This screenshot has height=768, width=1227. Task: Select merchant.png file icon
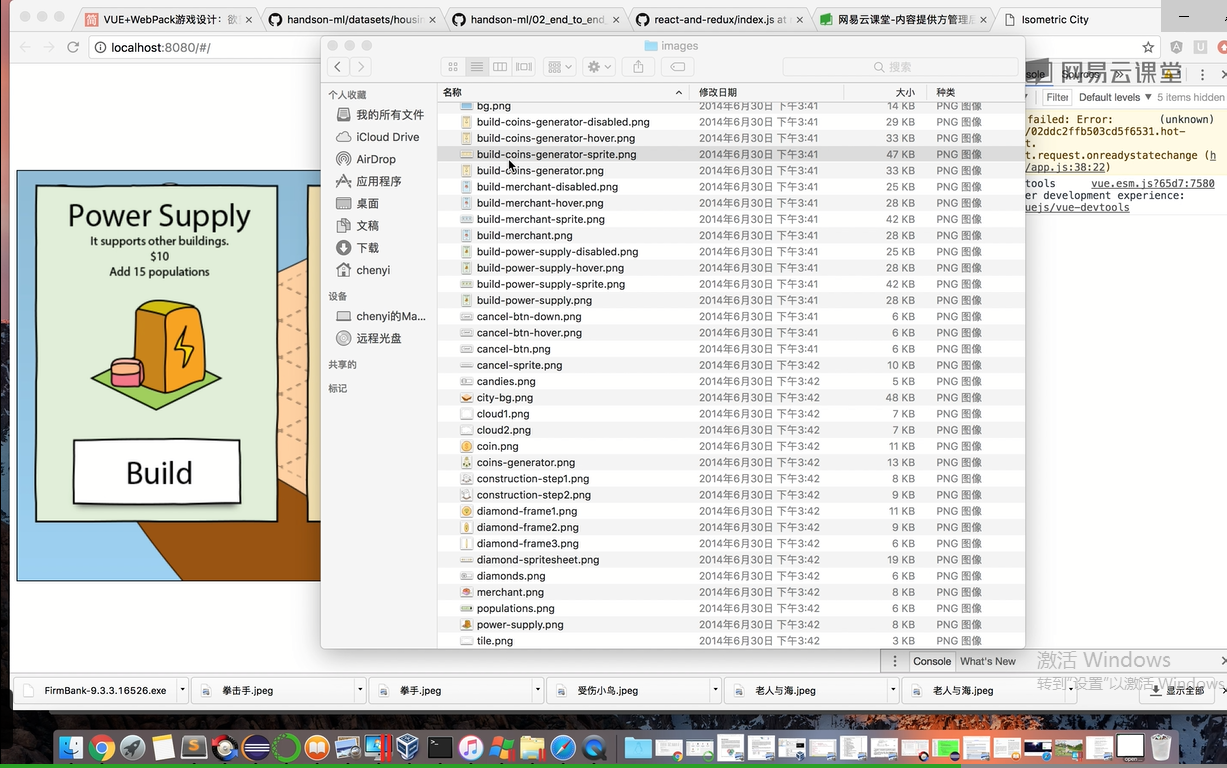[467, 592]
